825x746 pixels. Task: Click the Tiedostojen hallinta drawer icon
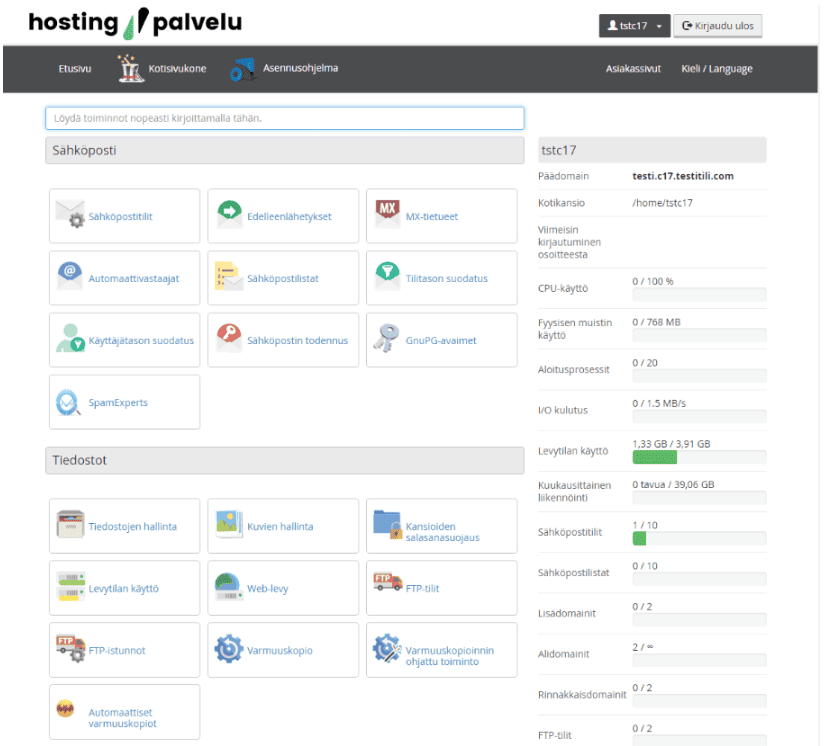[71, 524]
